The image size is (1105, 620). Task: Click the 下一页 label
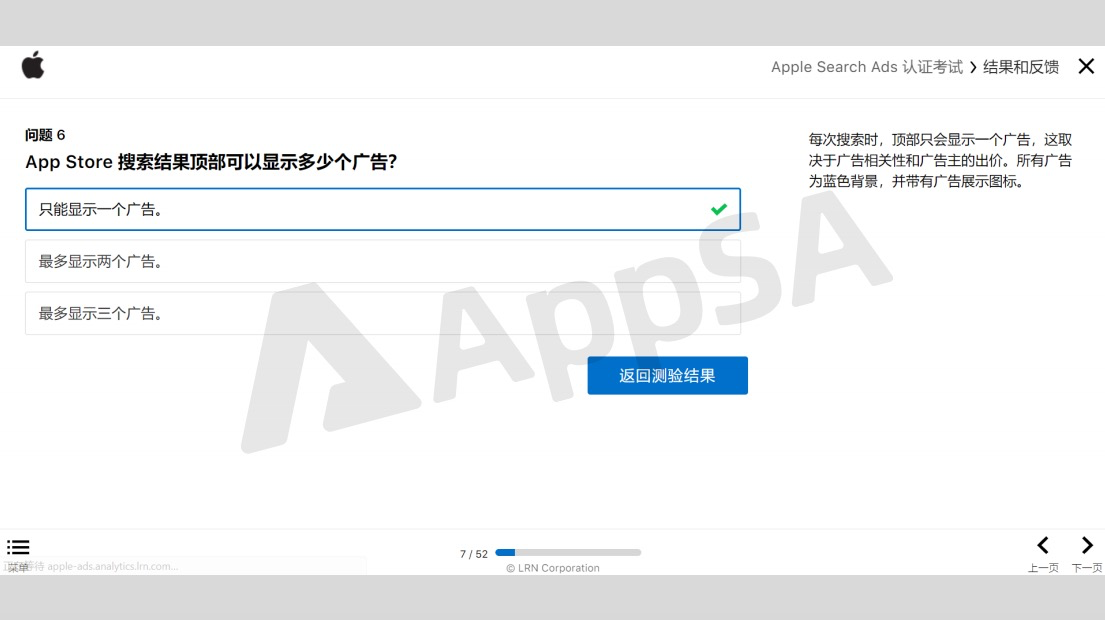(1087, 568)
